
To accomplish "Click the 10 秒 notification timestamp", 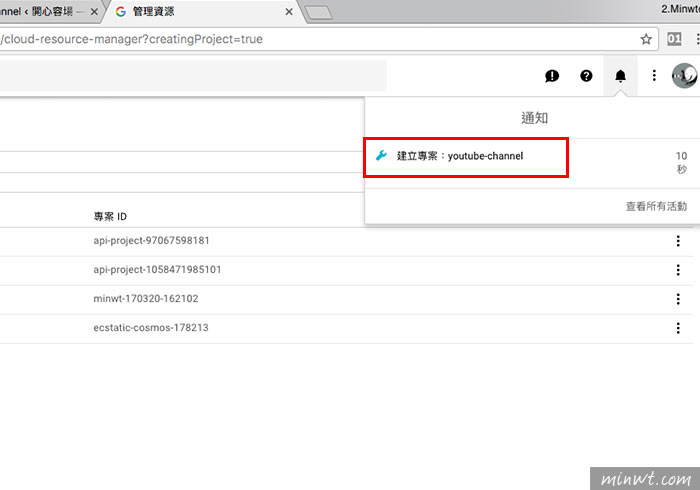I will pos(681,162).
